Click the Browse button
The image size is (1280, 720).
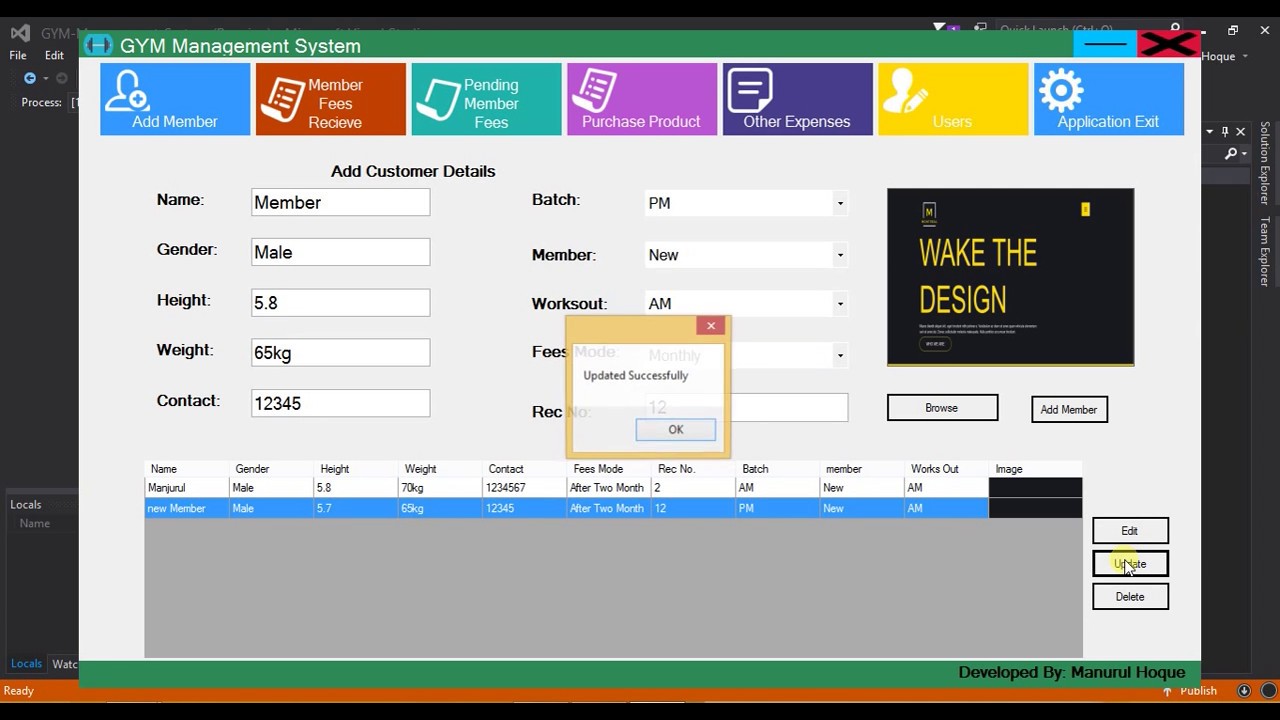click(x=942, y=408)
